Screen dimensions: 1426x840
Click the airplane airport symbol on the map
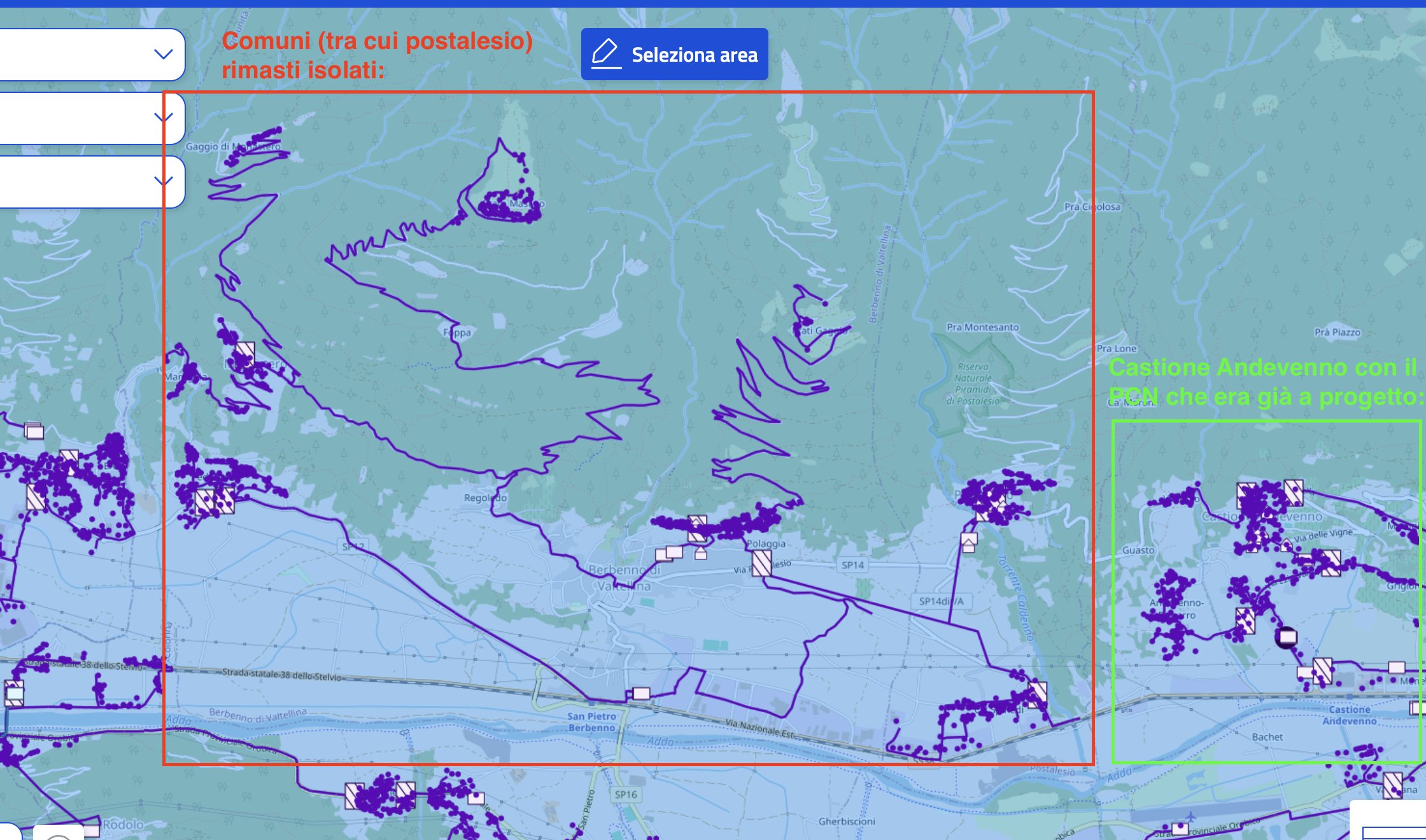click(x=1190, y=816)
